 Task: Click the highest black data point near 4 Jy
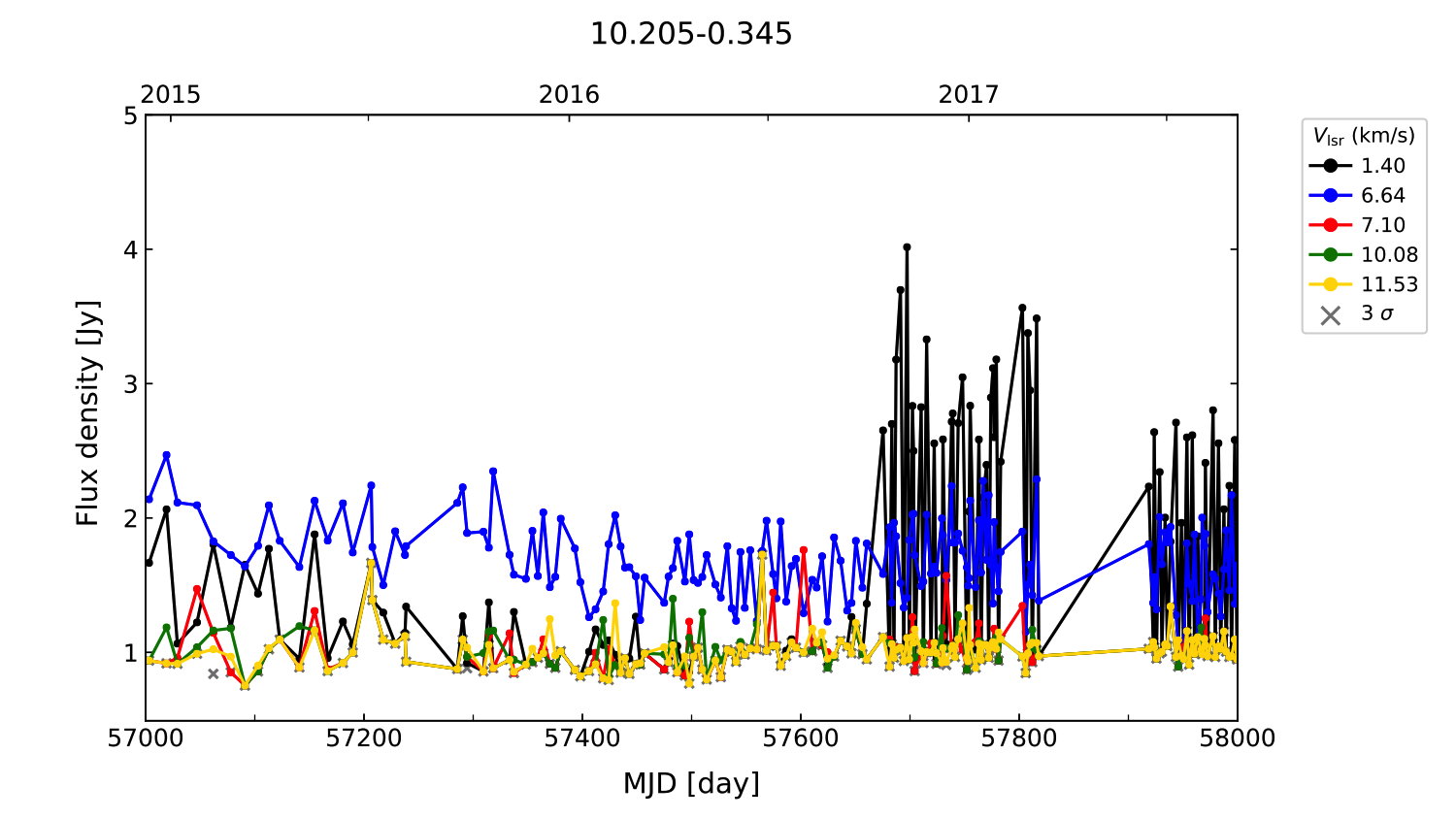tap(907, 247)
